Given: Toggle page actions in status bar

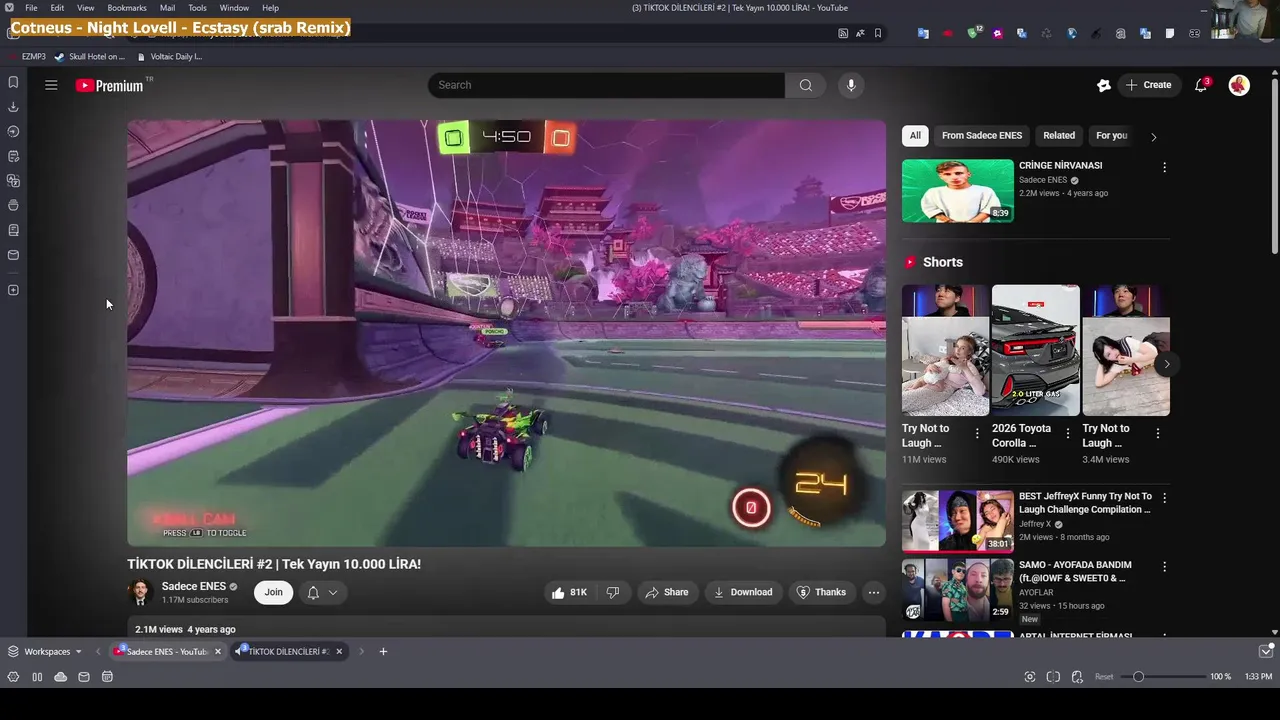Looking at the screenshot, I should click(1077, 677).
